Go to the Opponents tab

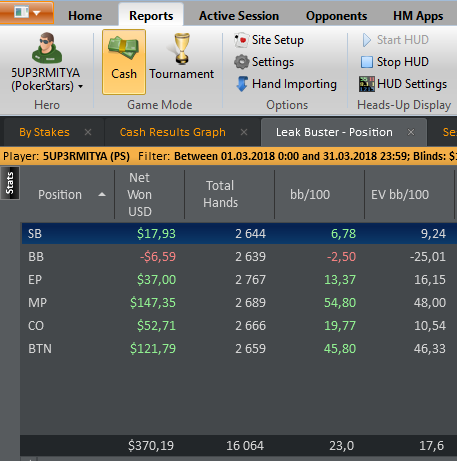[336, 16]
